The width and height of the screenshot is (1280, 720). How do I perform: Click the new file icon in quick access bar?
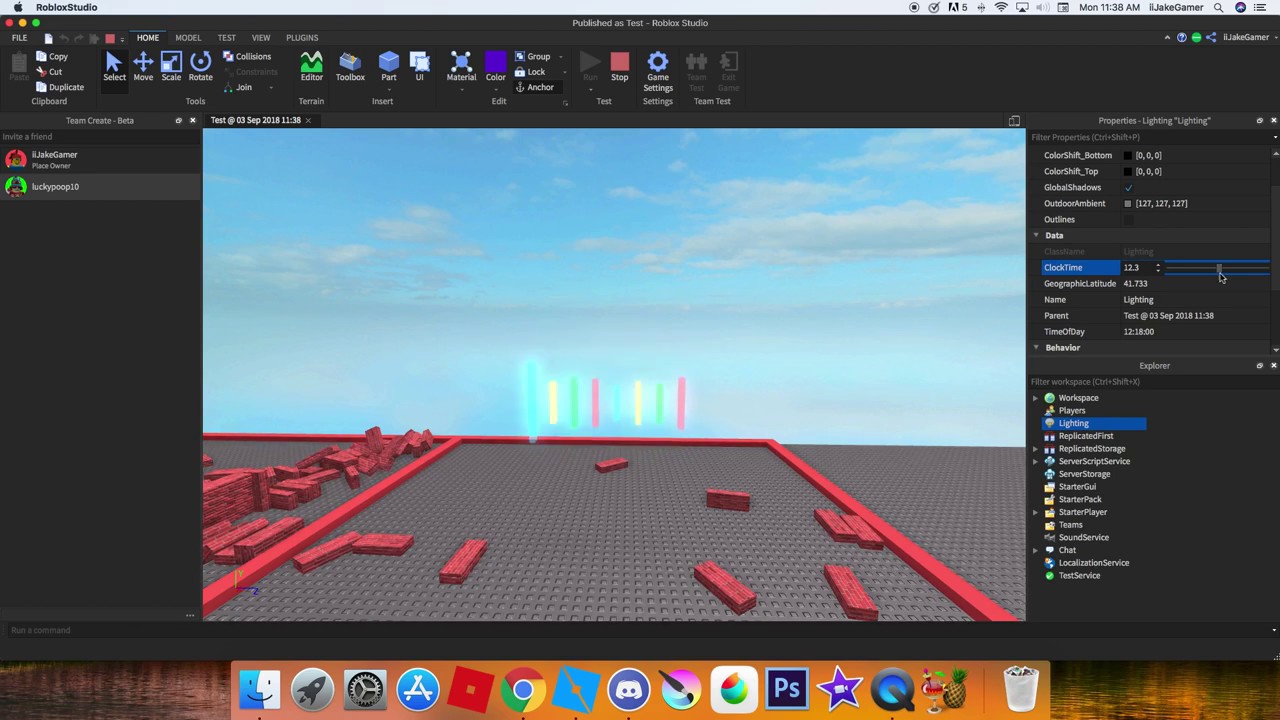[x=48, y=38]
